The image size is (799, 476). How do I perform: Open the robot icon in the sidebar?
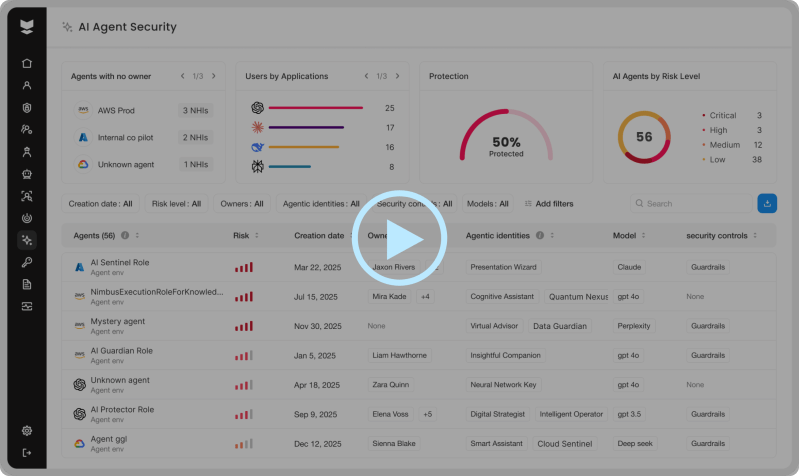(27, 174)
